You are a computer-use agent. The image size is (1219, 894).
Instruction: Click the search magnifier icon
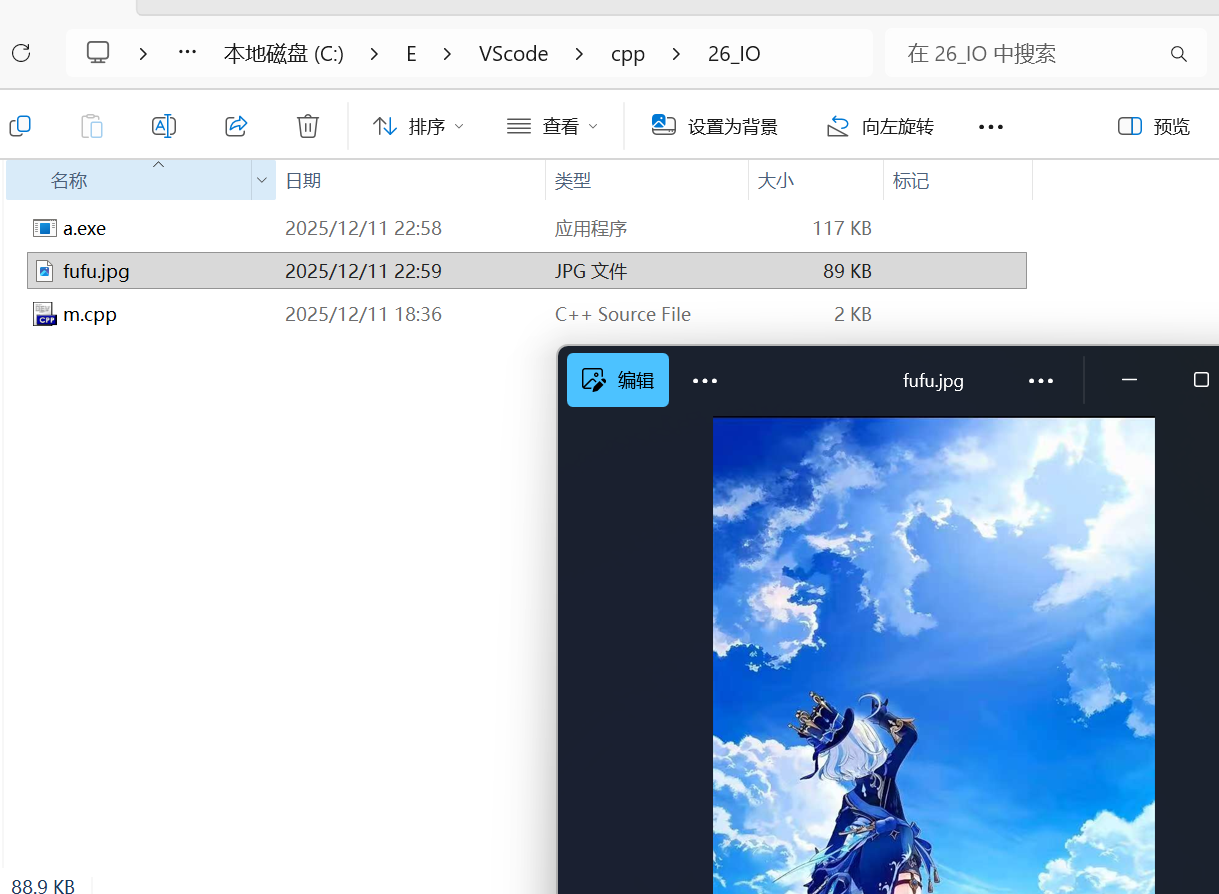1179,54
